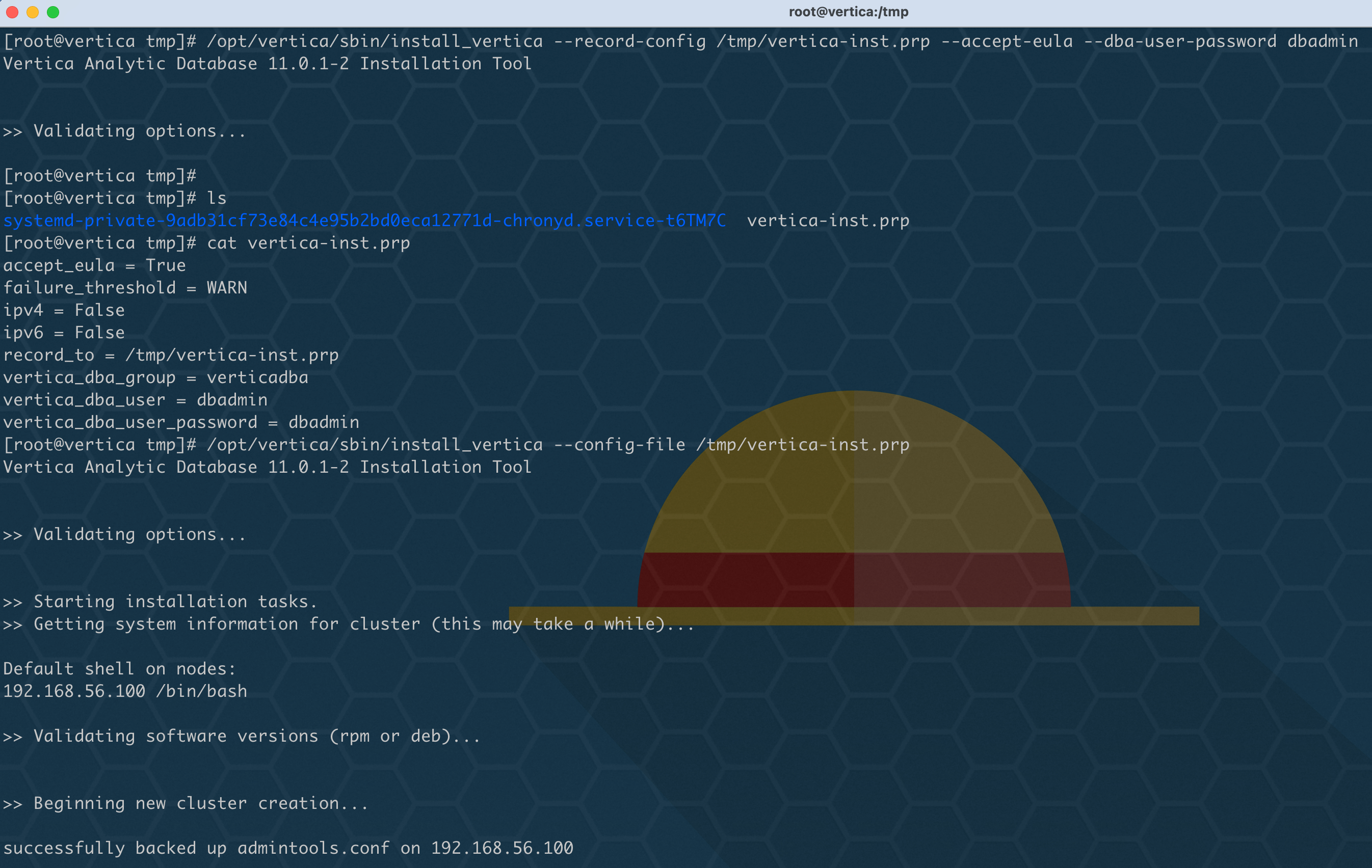Click the 'Default shell on nodes:' line

(120, 669)
